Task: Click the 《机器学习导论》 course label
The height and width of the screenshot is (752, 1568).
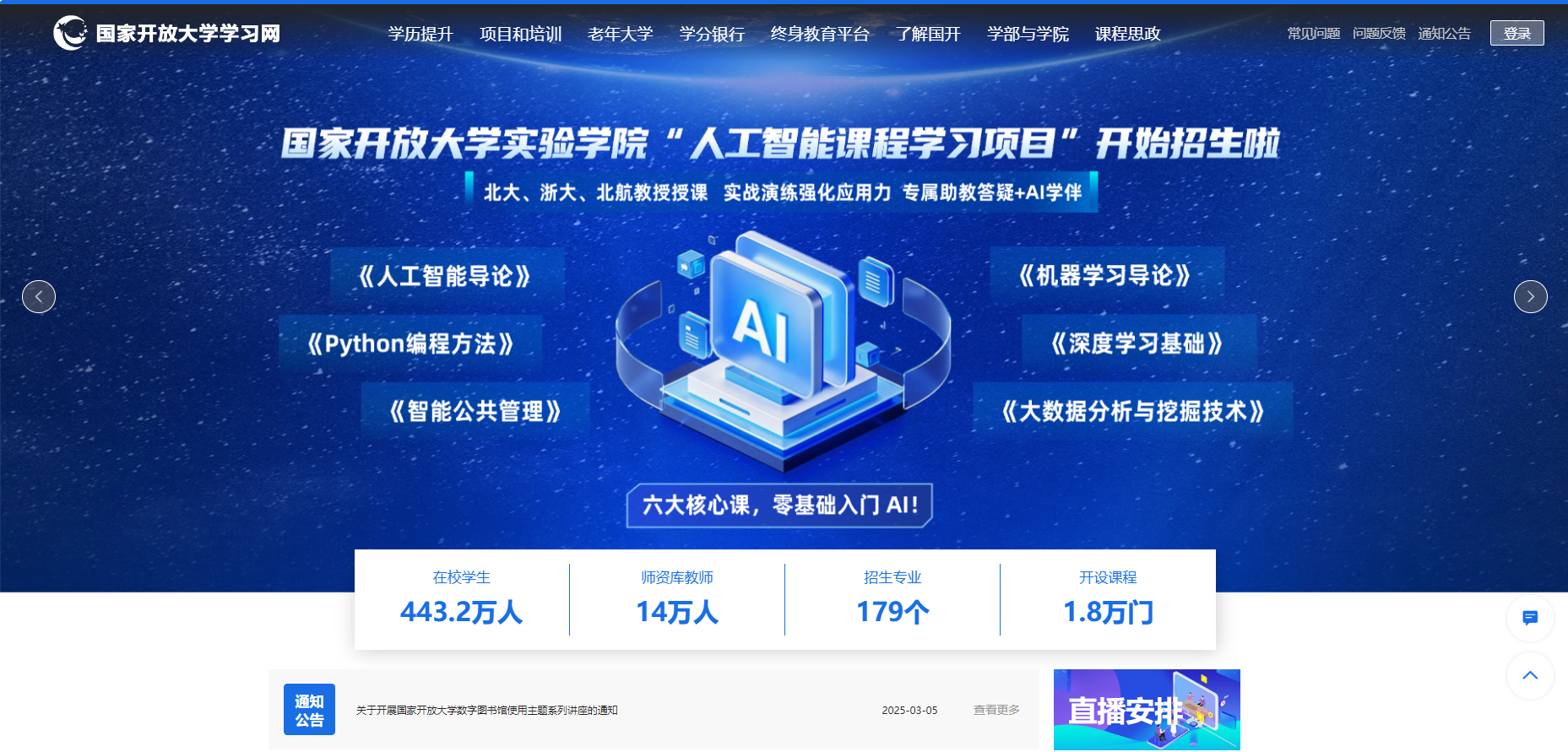Action: pos(1105,276)
